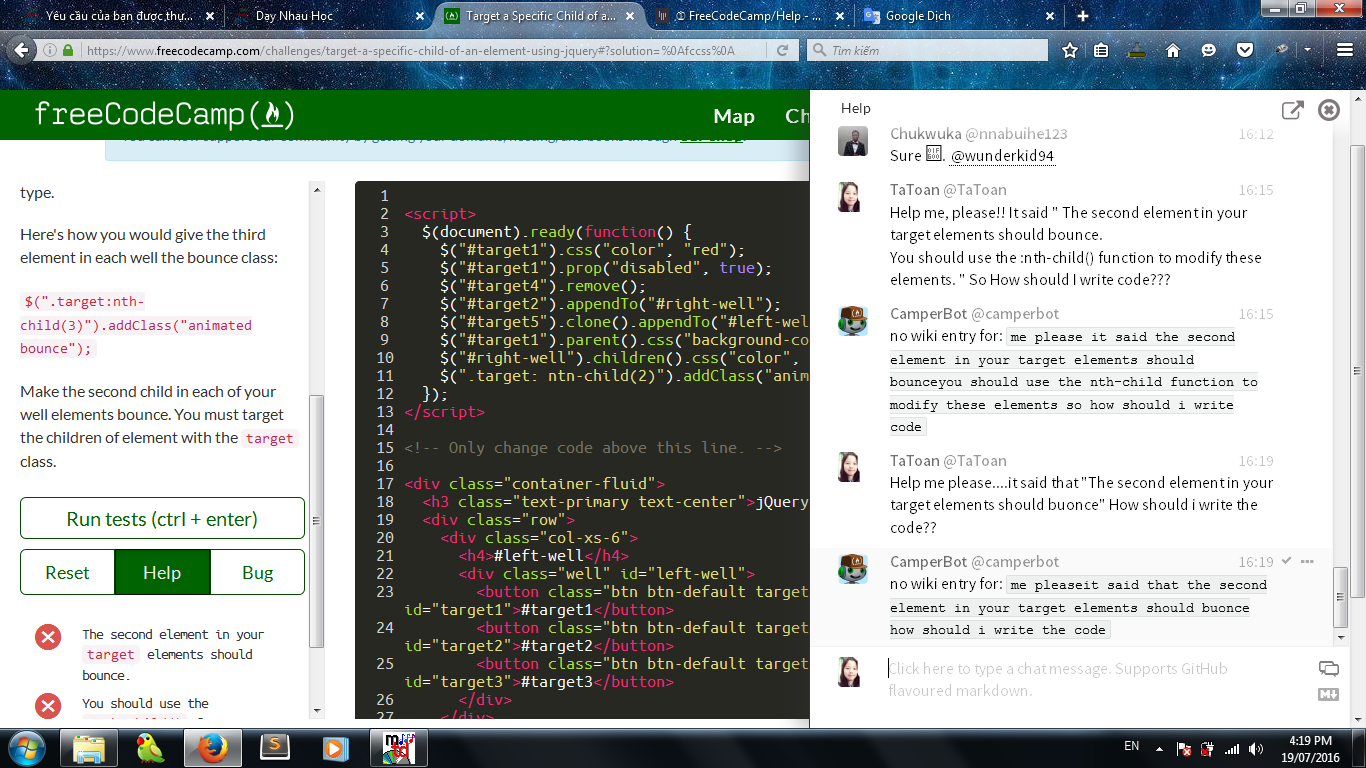Open message options for the last CamperBot message
Image resolution: width=1366 pixels, height=768 pixels.
point(1307,561)
